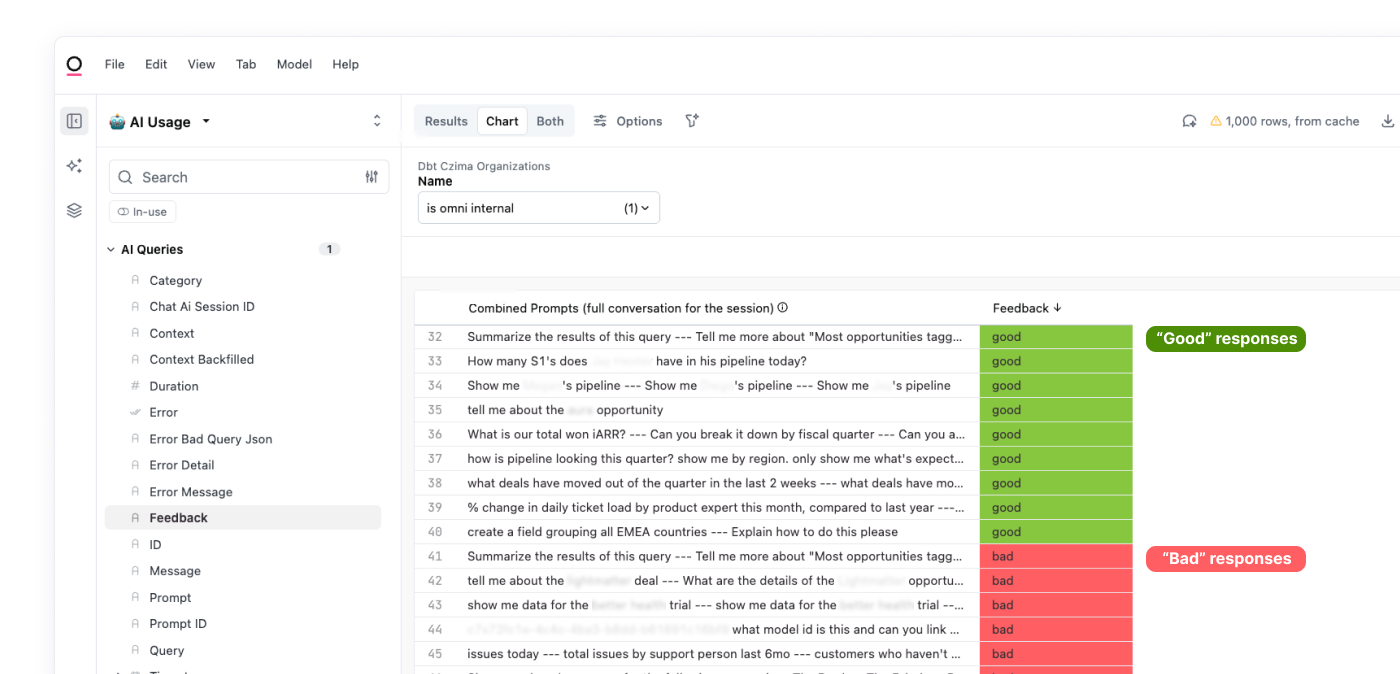Click the Duration numeric field icon
The height and width of the screenshot is (674, 1400).
[x=136, y=385]
